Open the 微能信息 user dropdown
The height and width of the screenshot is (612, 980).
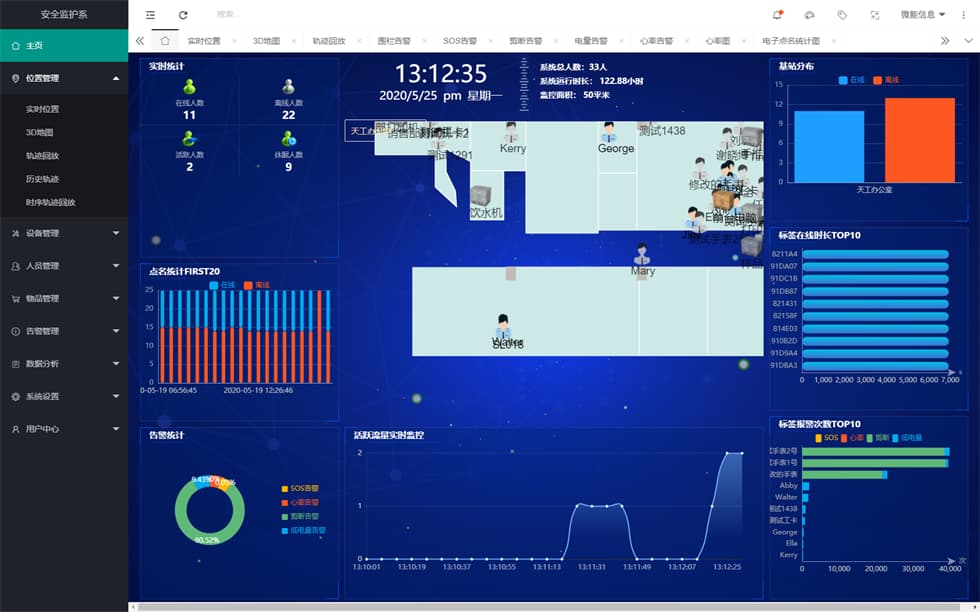pyautogui.click(x=922, y=15)
